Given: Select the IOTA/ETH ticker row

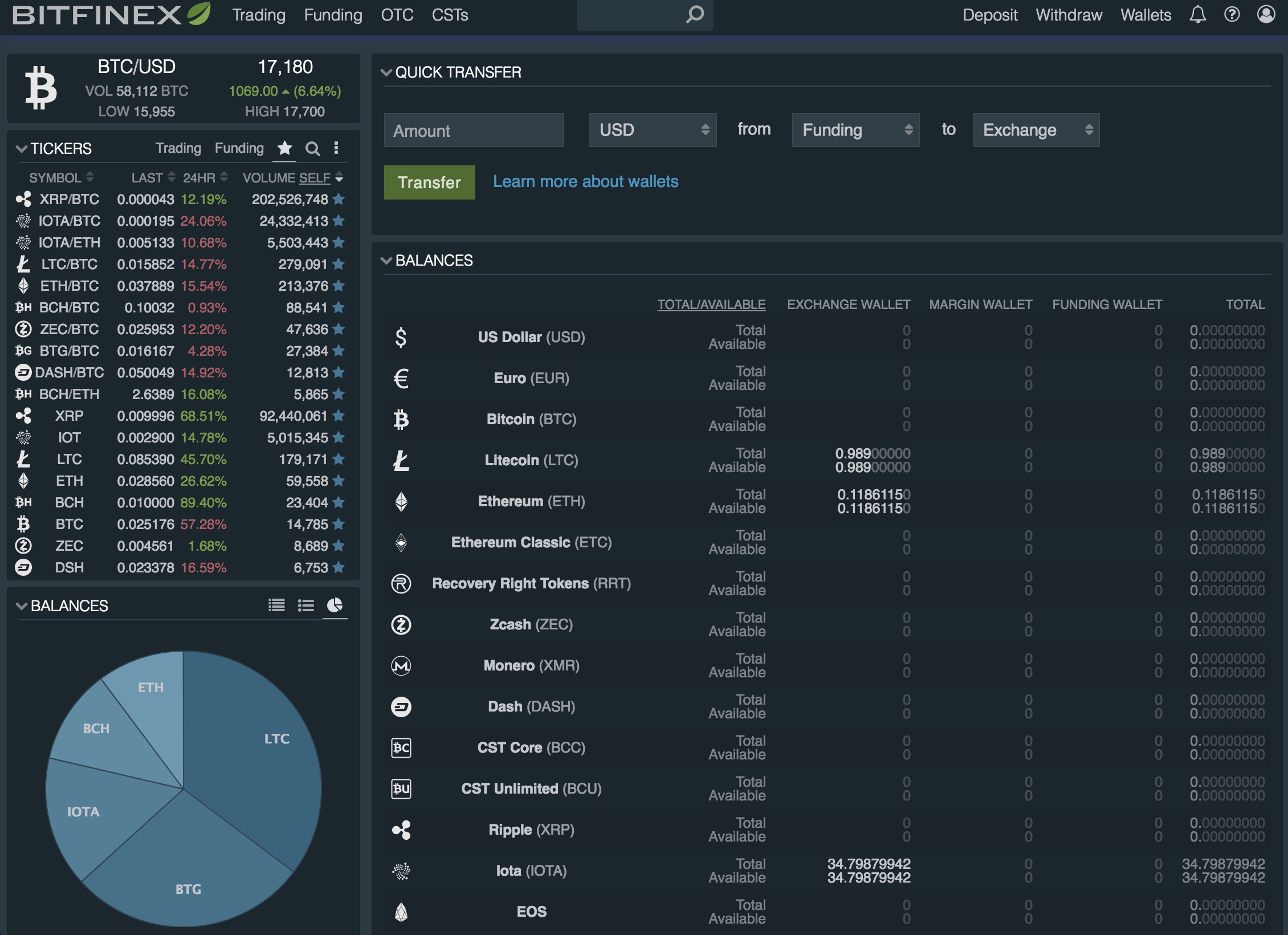Looking at the screenshot, I should pyautogui.click(x=180, y=242).
